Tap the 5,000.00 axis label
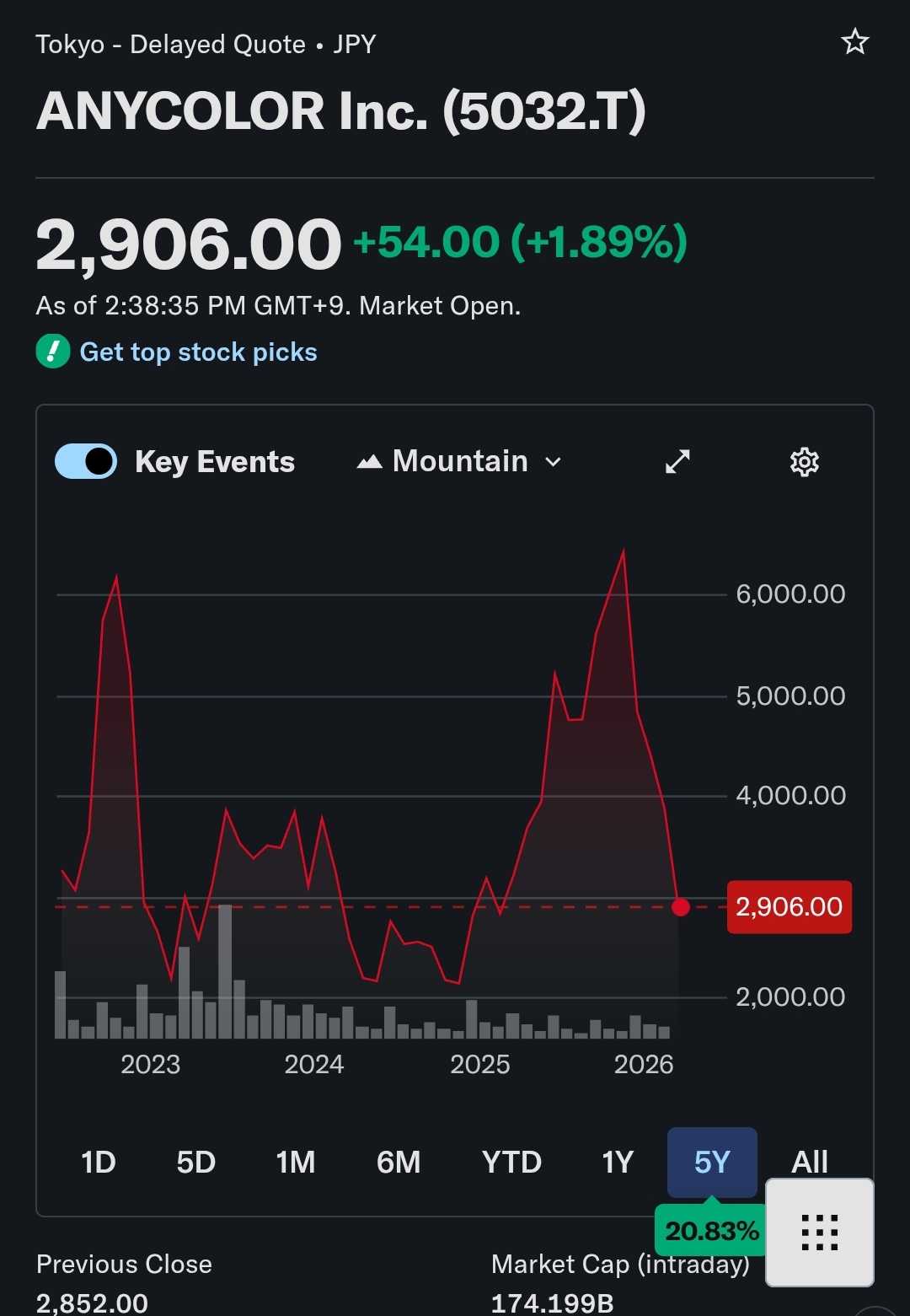 (x=790, y=696)
